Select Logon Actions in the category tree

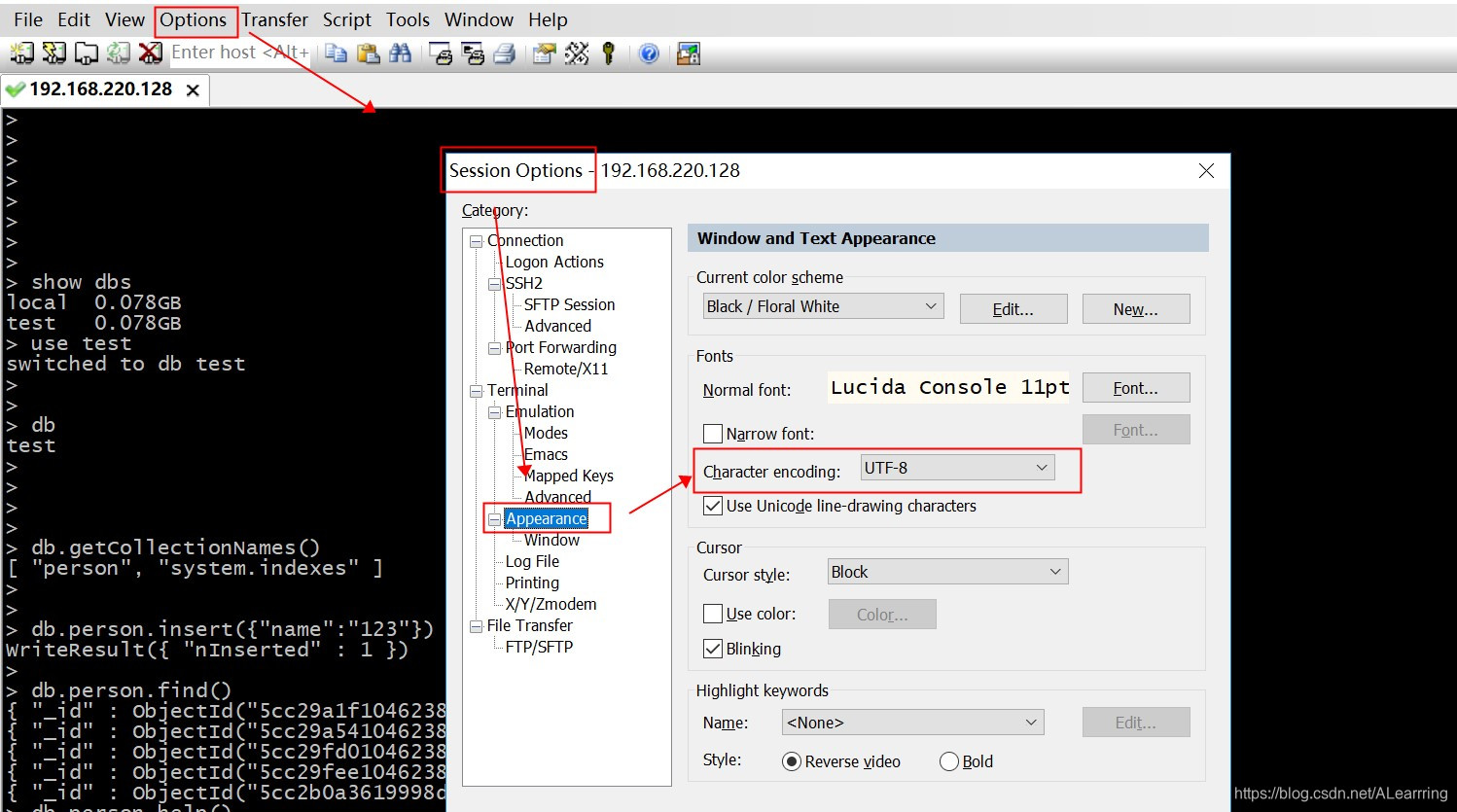(554, 263)
